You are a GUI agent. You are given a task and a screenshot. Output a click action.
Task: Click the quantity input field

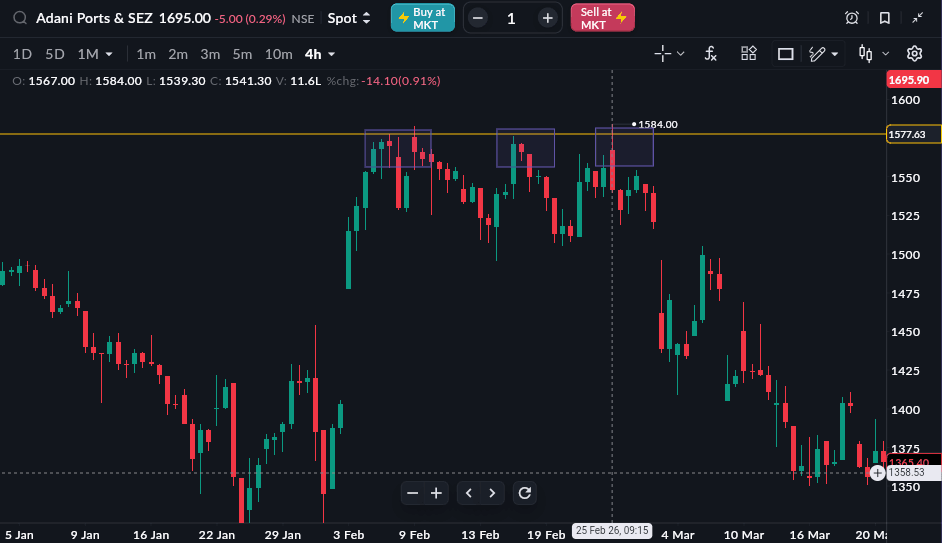pyautogui.click(x=511, y=19)
